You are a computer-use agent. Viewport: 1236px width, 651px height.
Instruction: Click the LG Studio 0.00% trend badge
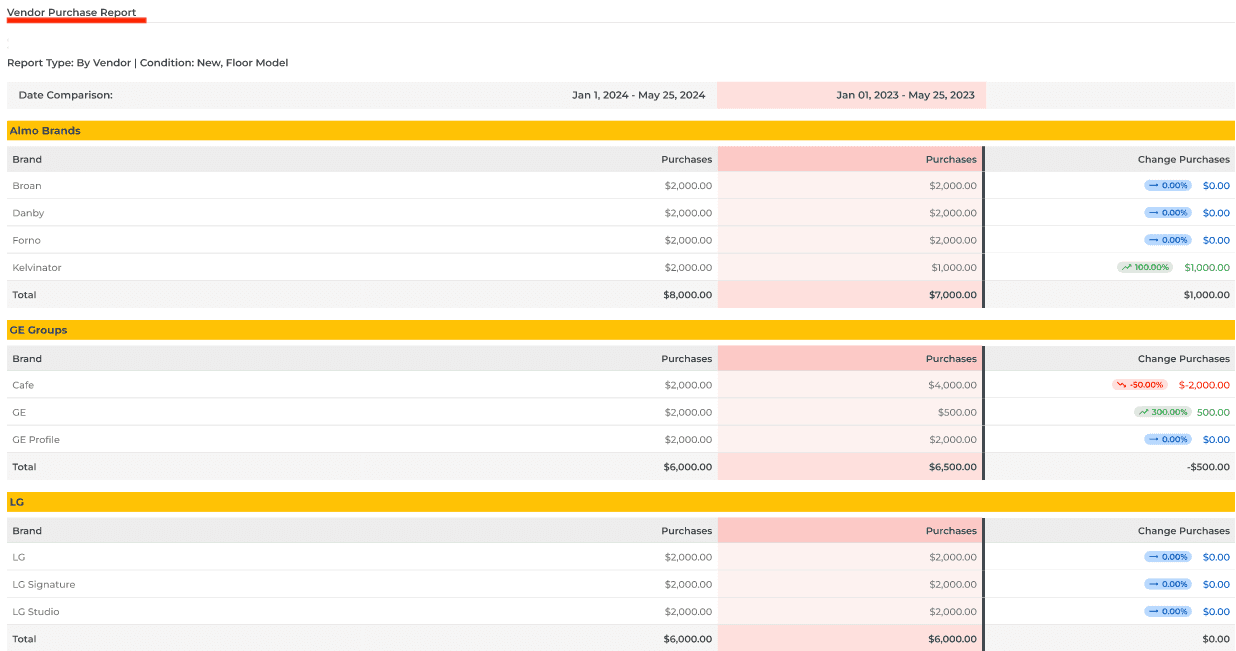1168,611
